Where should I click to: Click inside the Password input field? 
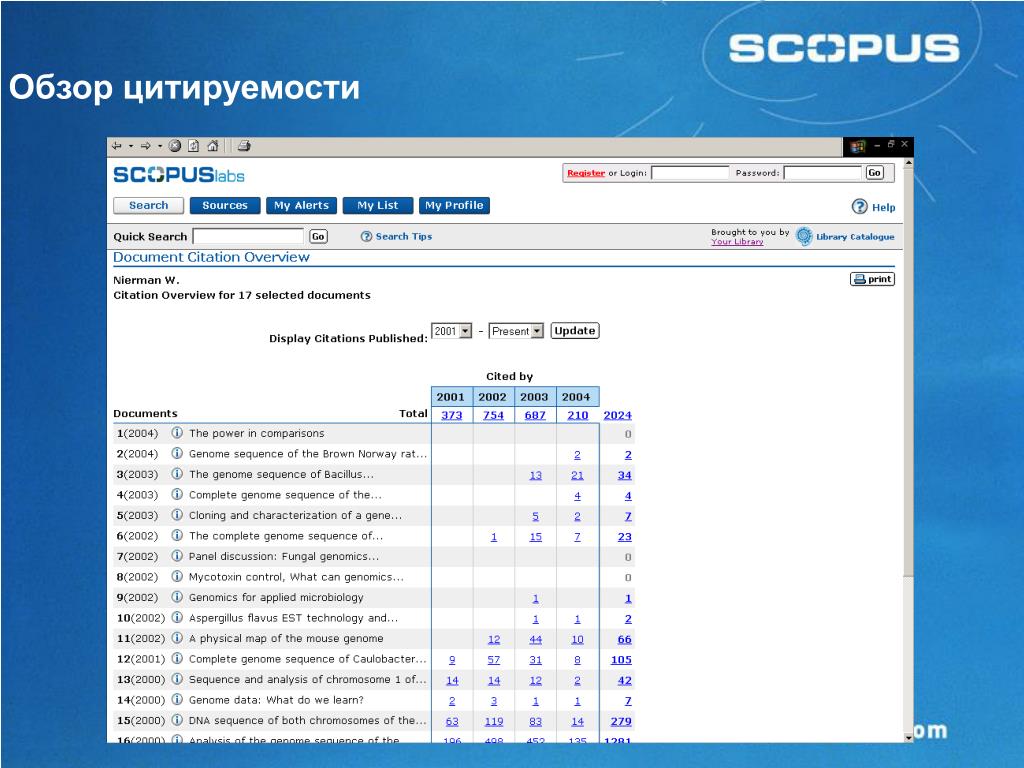coord(822,172)
